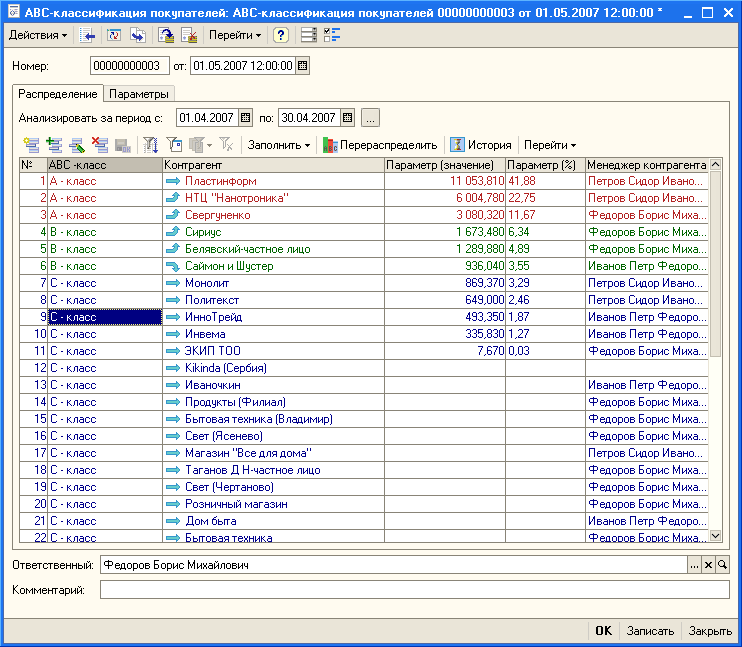Click the checklist form settings icon

pos(332,35)
